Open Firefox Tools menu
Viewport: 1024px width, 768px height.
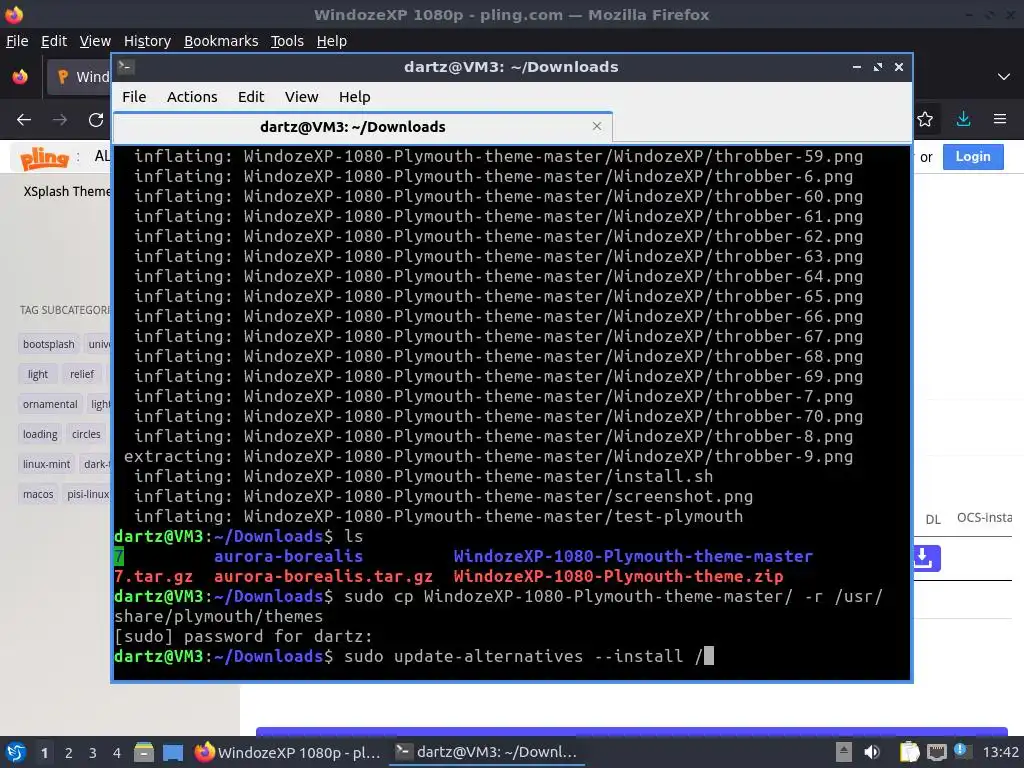(287, 41)
